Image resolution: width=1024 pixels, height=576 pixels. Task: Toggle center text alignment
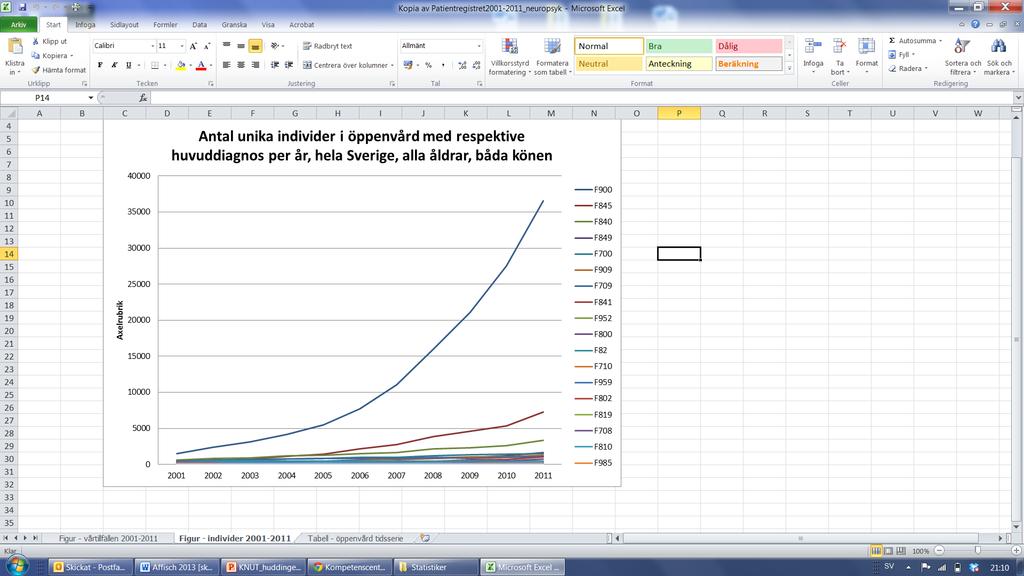[x=241, y=65]
